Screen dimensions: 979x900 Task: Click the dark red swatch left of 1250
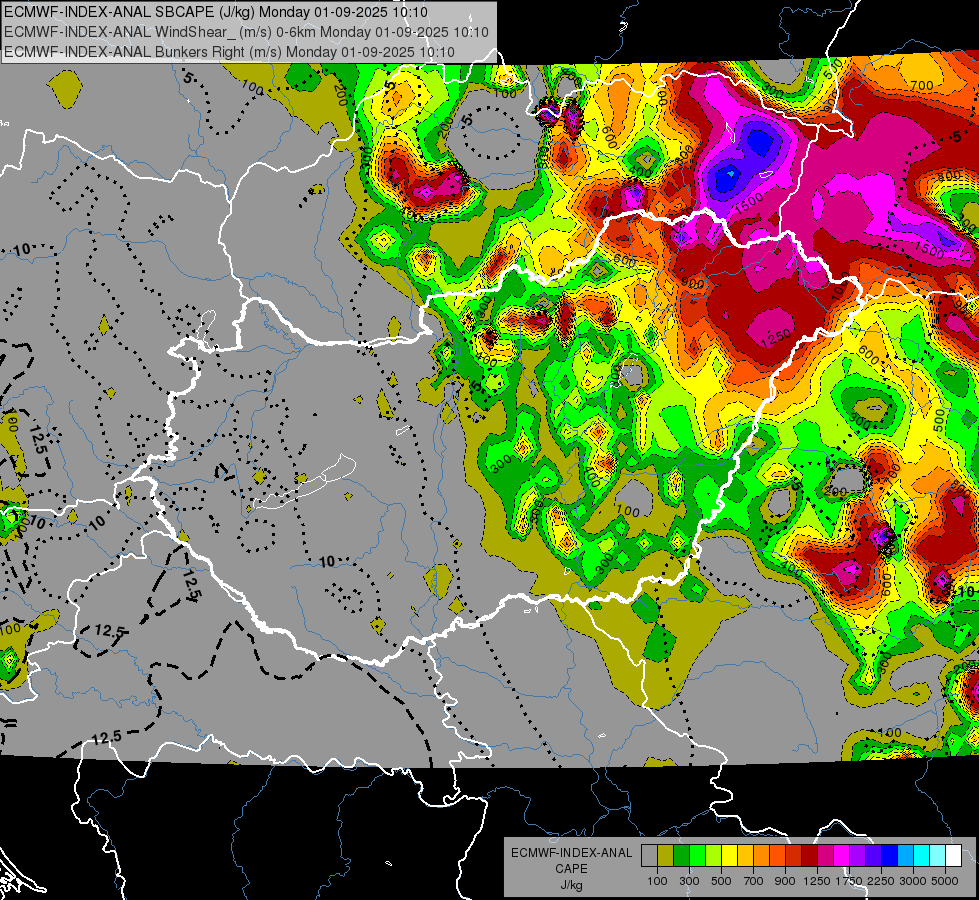point(809,856)
